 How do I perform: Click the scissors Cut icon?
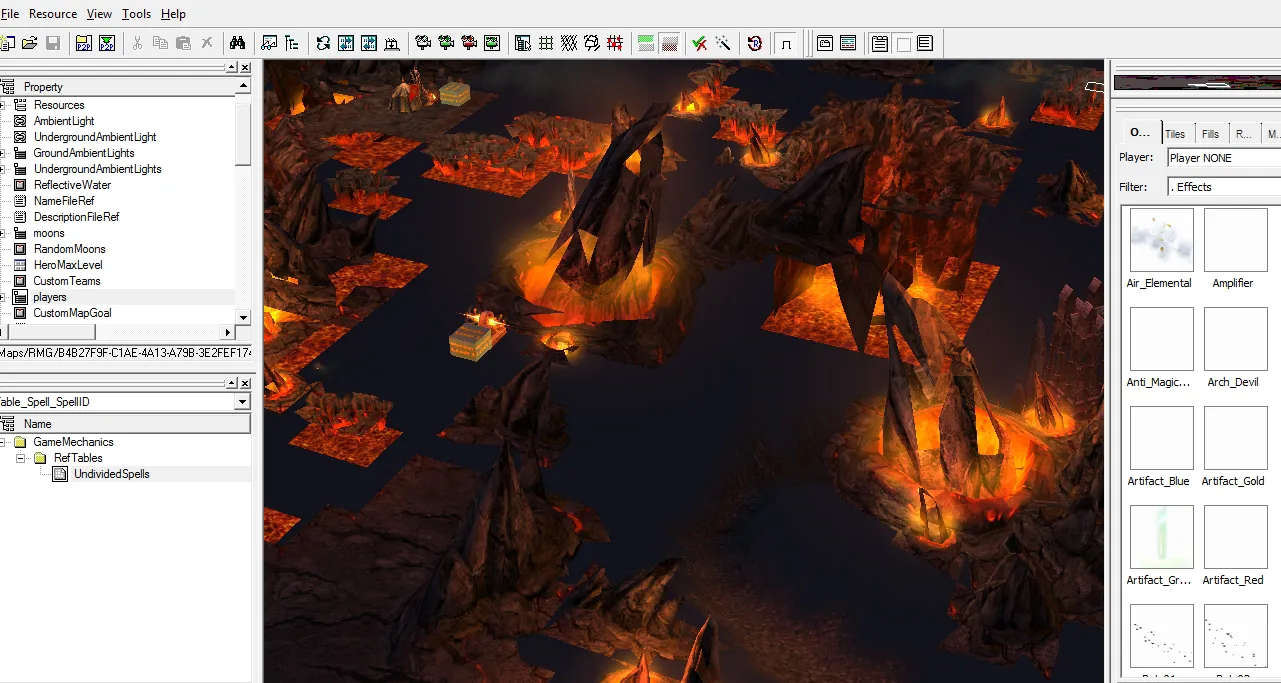click(x=136, y=43)
